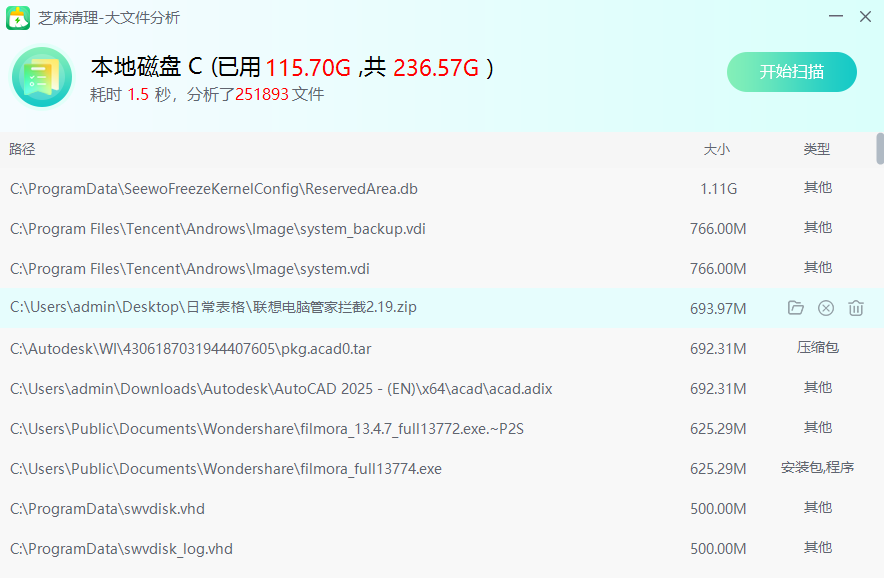Image resolution: width=884 pixels, height=578 pixels.
Task: Select the ReservedArea.db row
Action: pos(214,188)
